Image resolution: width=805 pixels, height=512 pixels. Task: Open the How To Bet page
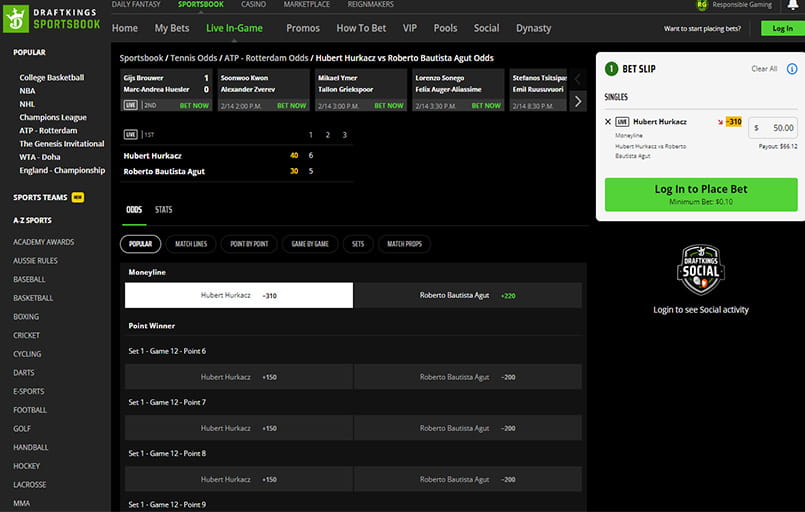click(361, 28)
